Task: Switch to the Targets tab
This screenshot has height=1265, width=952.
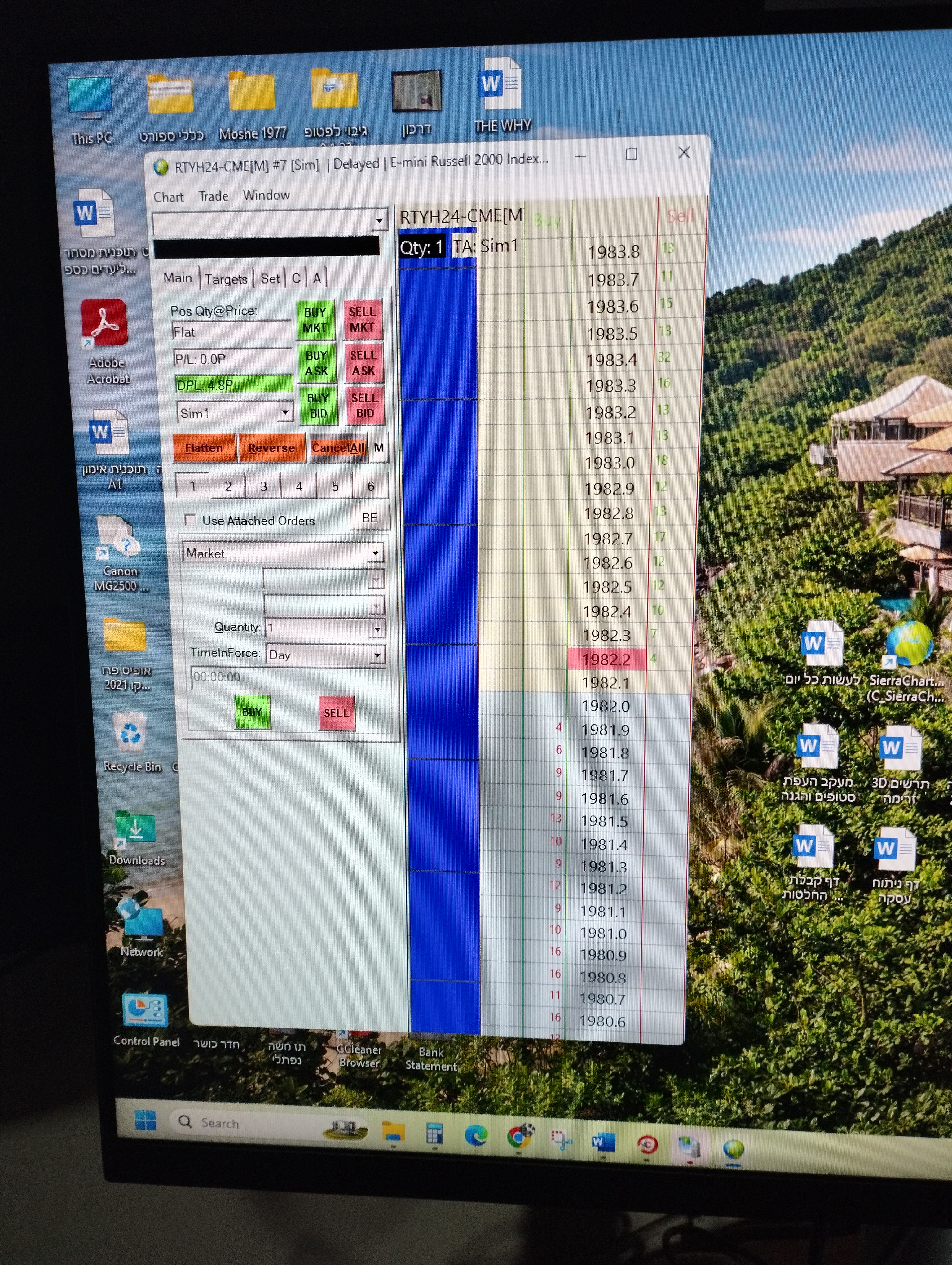Action: 226,279
